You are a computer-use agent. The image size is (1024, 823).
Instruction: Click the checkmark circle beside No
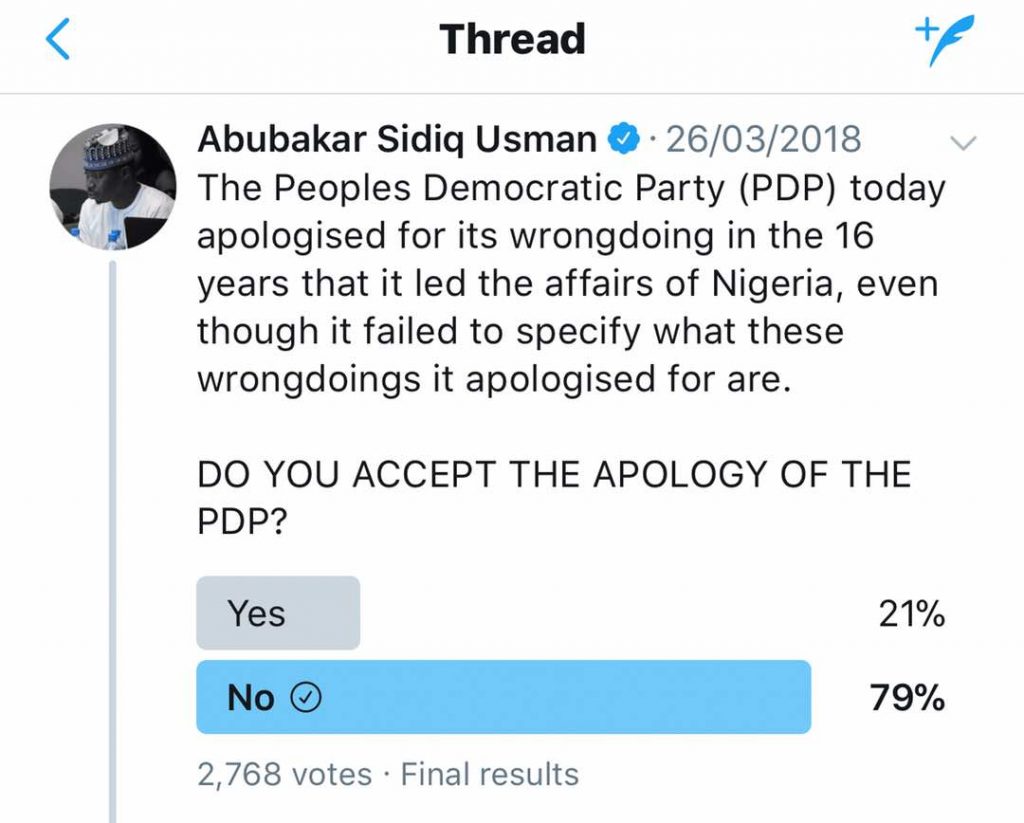click(306, 698)
